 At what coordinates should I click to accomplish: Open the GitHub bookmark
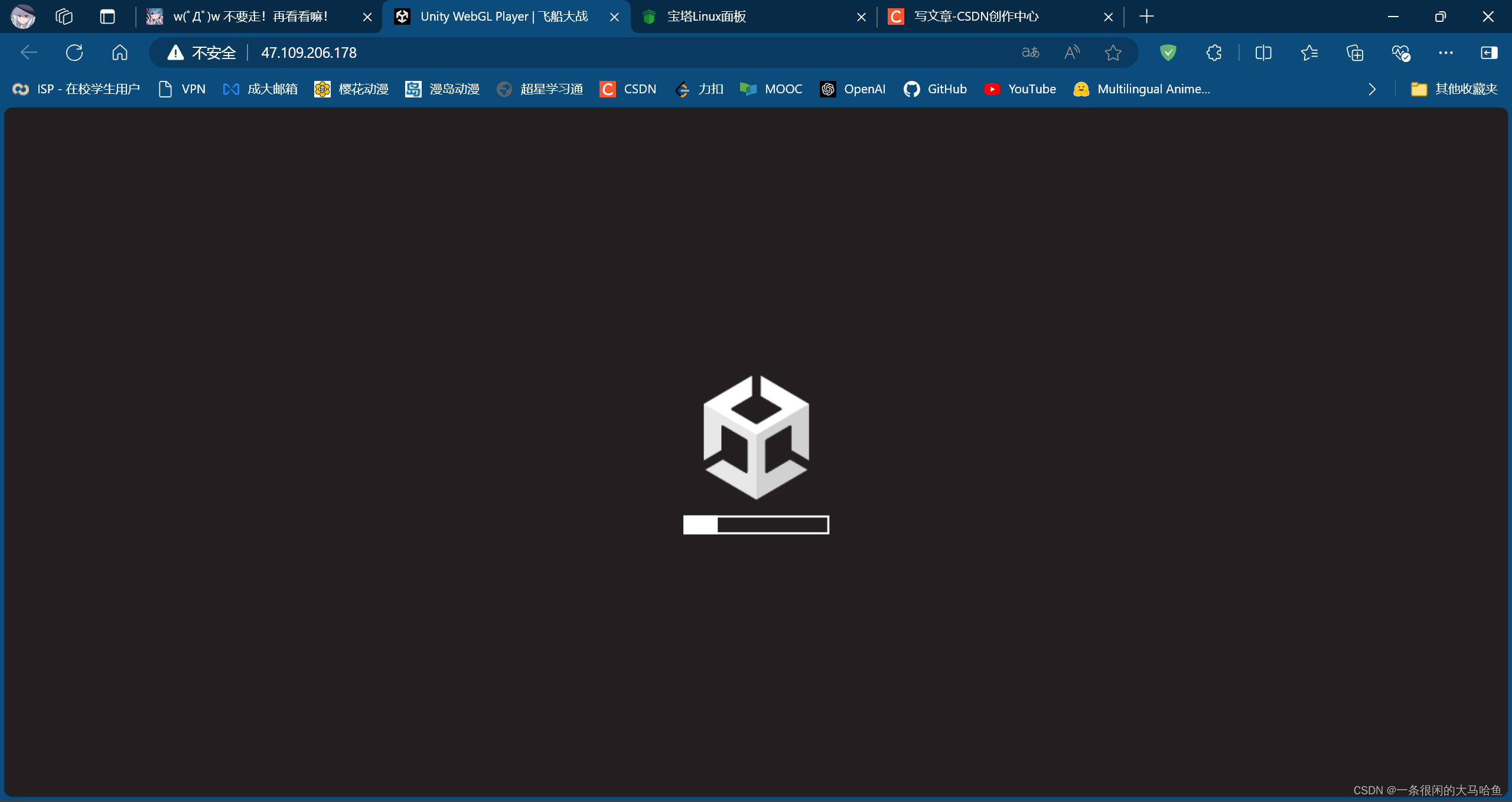point(935,89)
